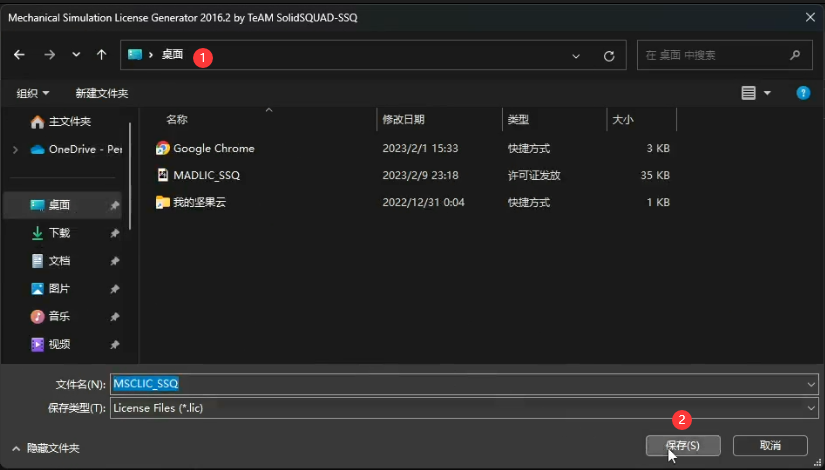Screen dimensions: 825x470
Task: Open the 组织 menu
Action: coord(33,93)
